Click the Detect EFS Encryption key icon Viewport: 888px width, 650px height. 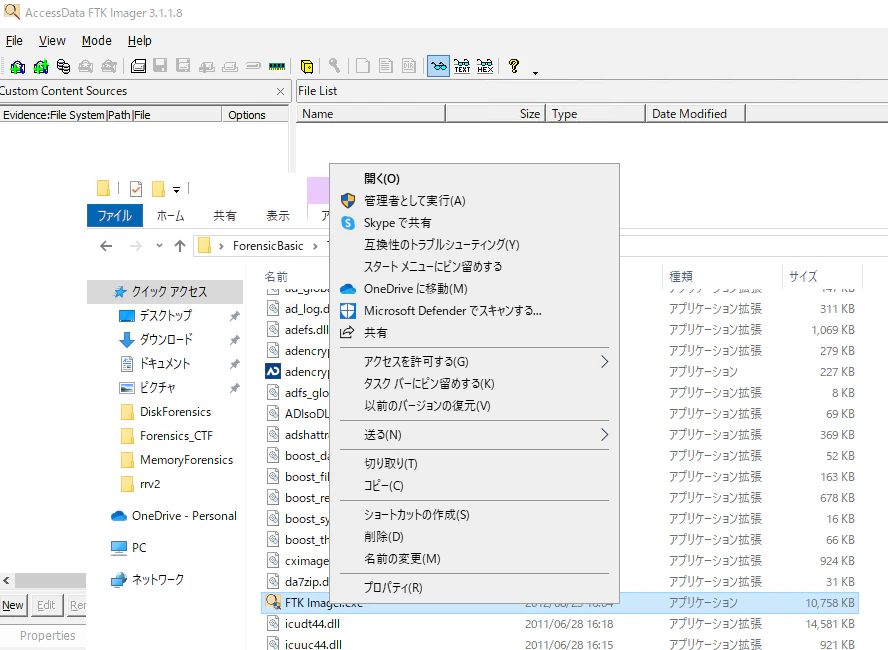pos(334,66)
